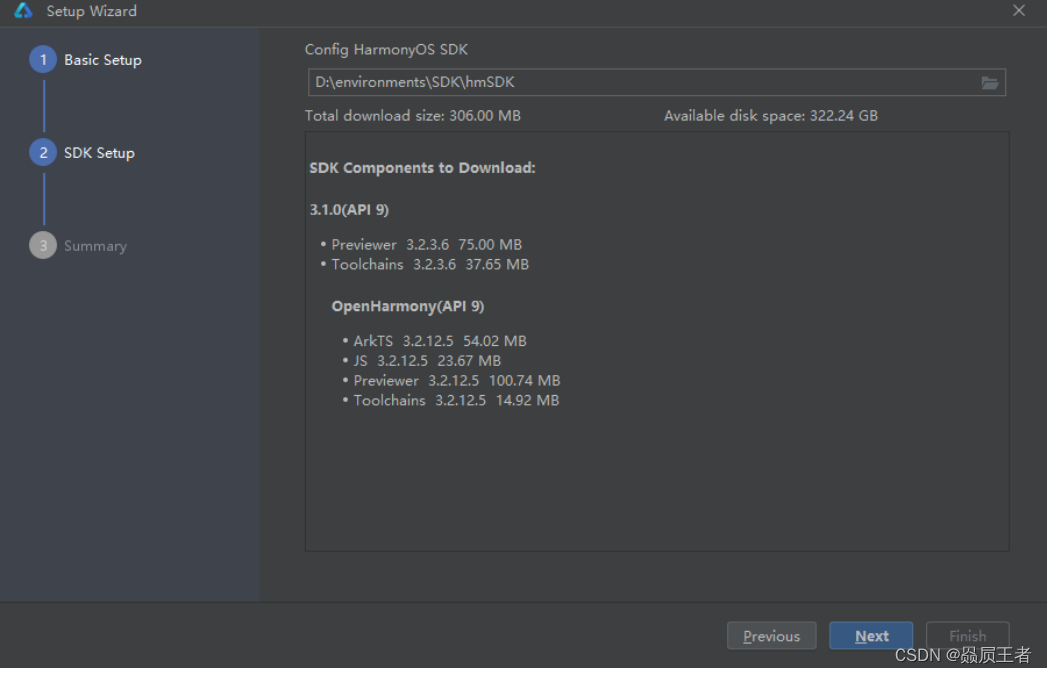Select the Summary step label

click(96, 246)
